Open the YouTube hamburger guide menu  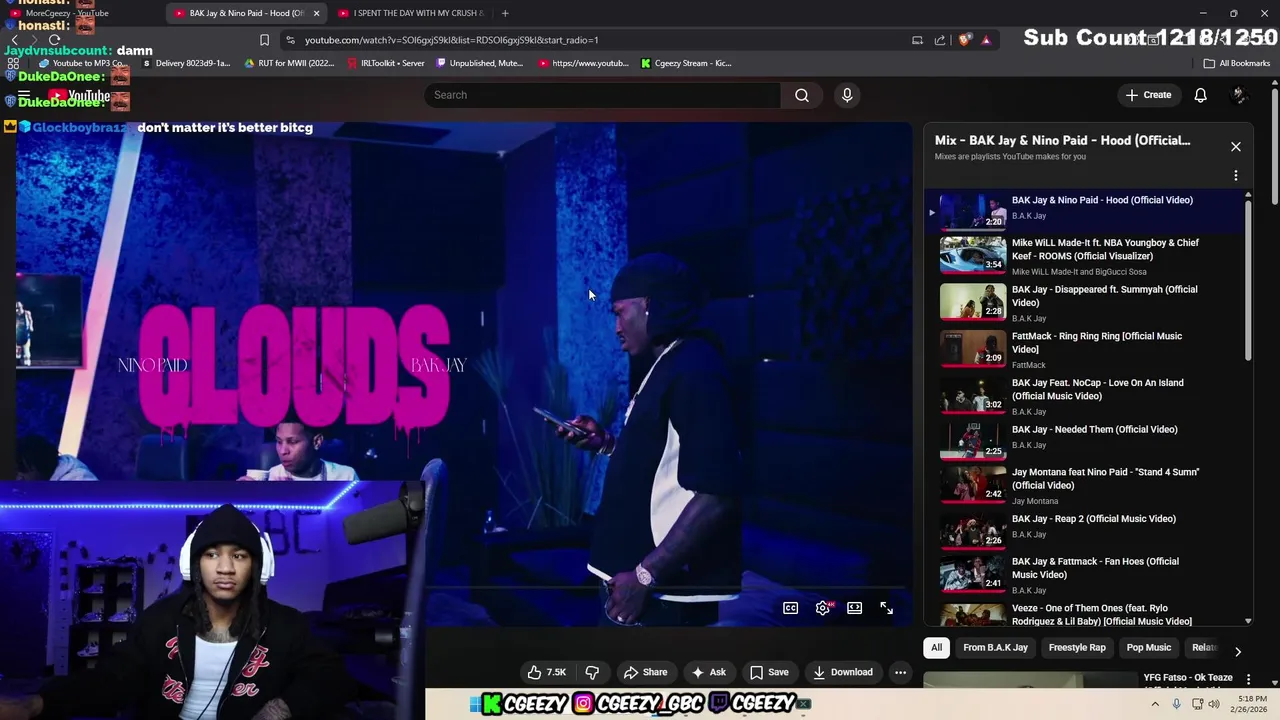(24, 96)
